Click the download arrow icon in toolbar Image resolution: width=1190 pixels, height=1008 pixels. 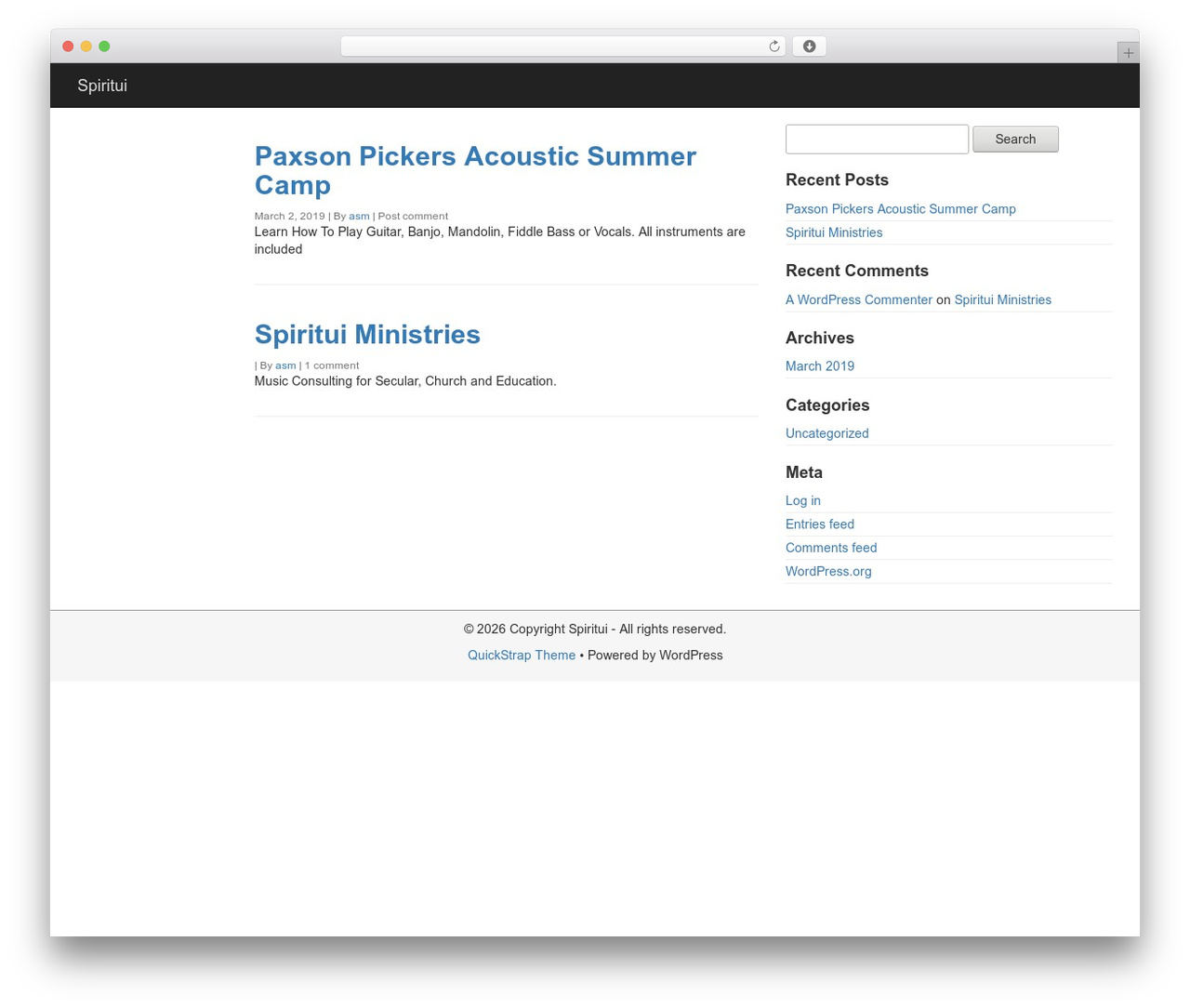[x=809, y=46]
